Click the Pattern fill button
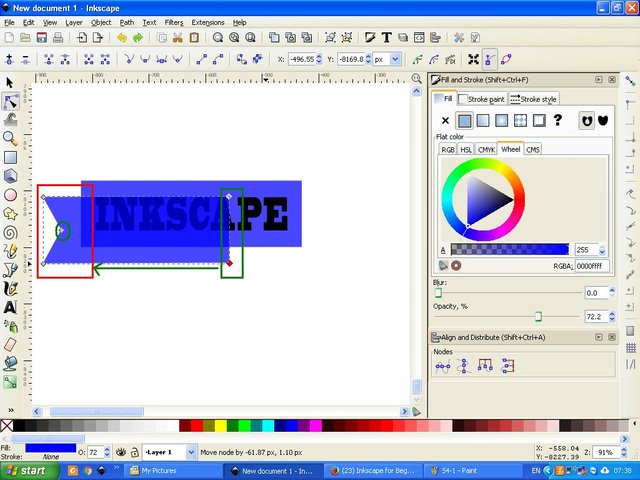The height and width of the screenshot is (480, 640). pyautogui.click(x=520, y=120)
